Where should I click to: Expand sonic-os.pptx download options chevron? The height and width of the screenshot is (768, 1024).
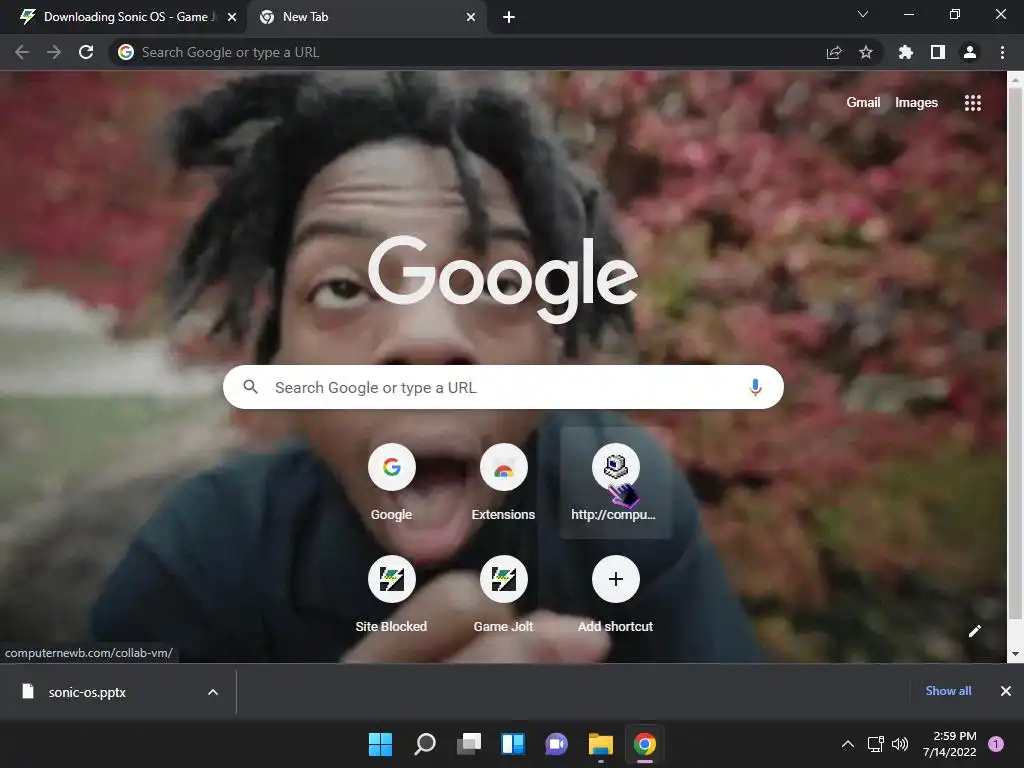click(x=213, y=692)
